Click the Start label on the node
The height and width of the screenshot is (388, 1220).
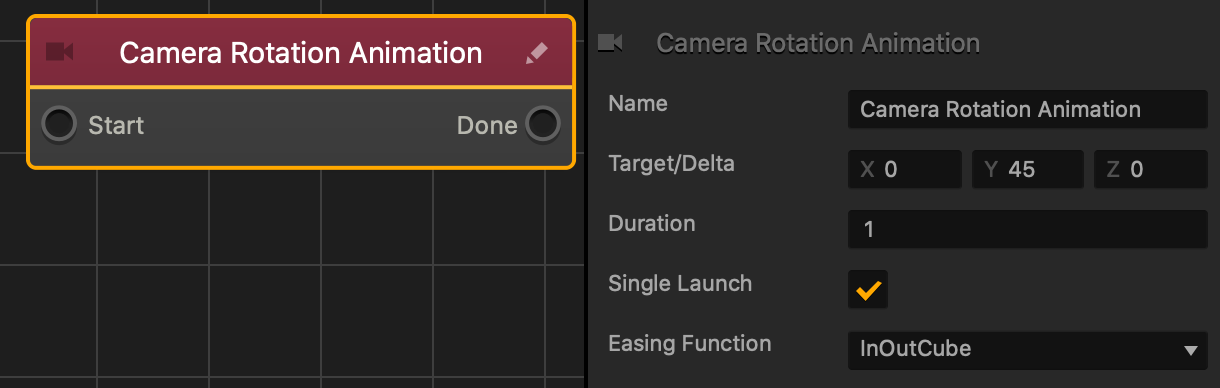[x=116, y=125]
